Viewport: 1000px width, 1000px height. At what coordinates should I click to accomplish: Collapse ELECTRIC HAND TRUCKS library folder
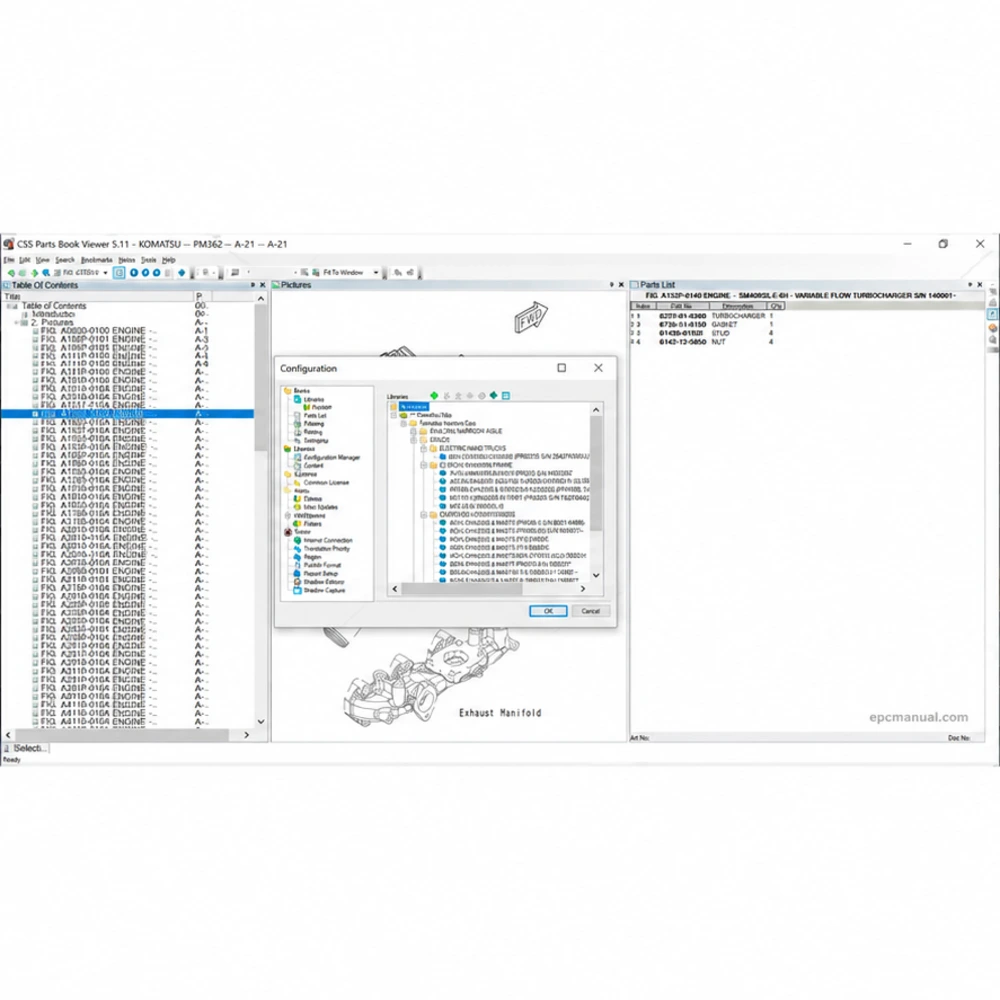[x=423, y=448]
